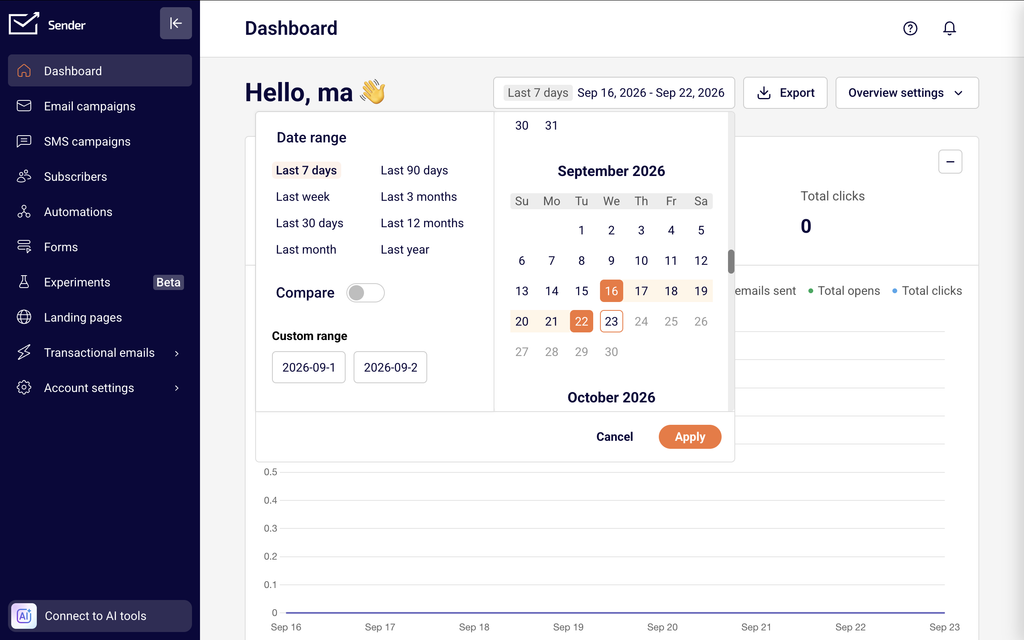This screenshot has height=640, width=1024.
Task: Select the Last 12 months preset
Action: tap(422, 223)
